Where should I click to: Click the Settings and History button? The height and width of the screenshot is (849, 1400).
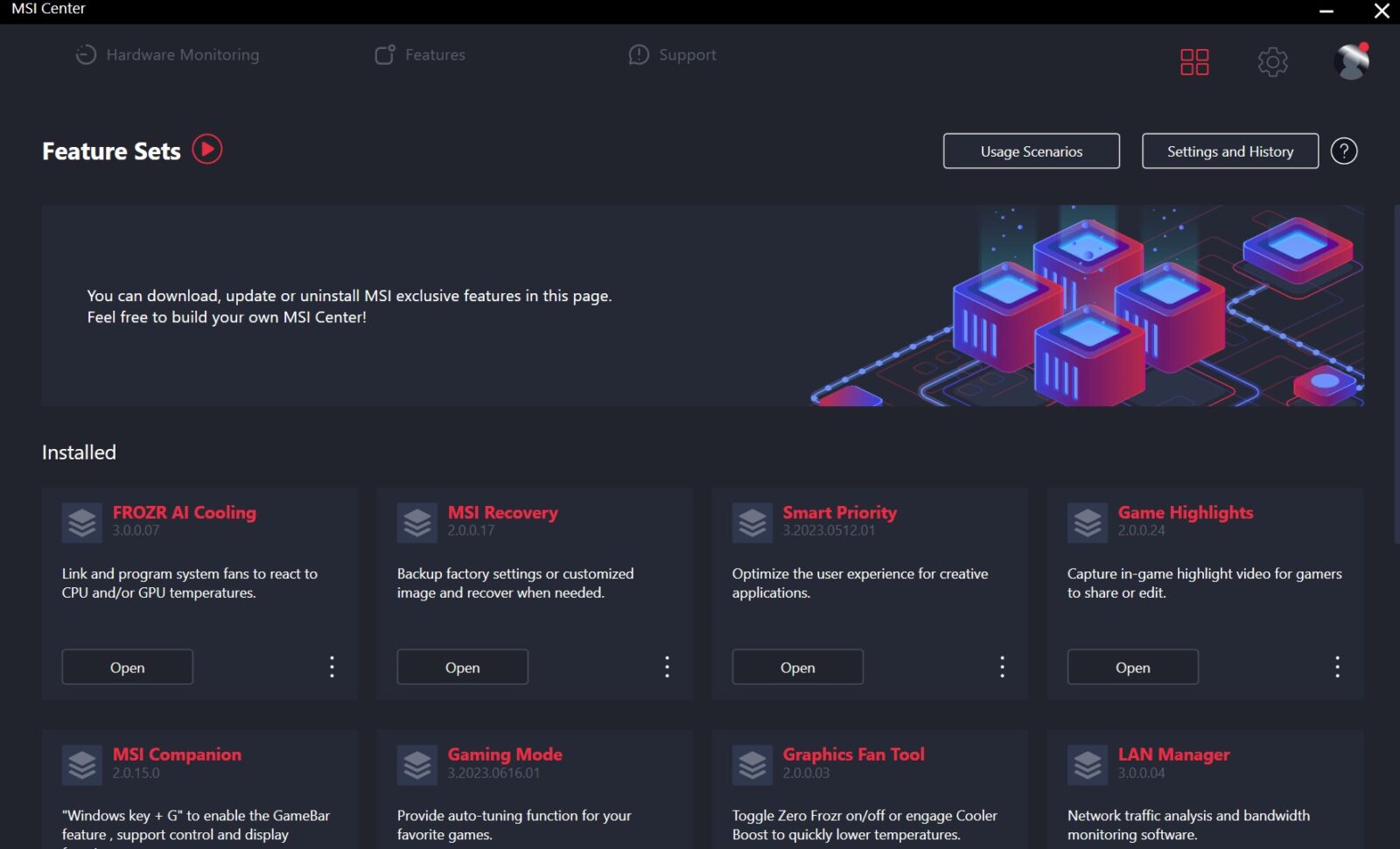(1229, 151)
